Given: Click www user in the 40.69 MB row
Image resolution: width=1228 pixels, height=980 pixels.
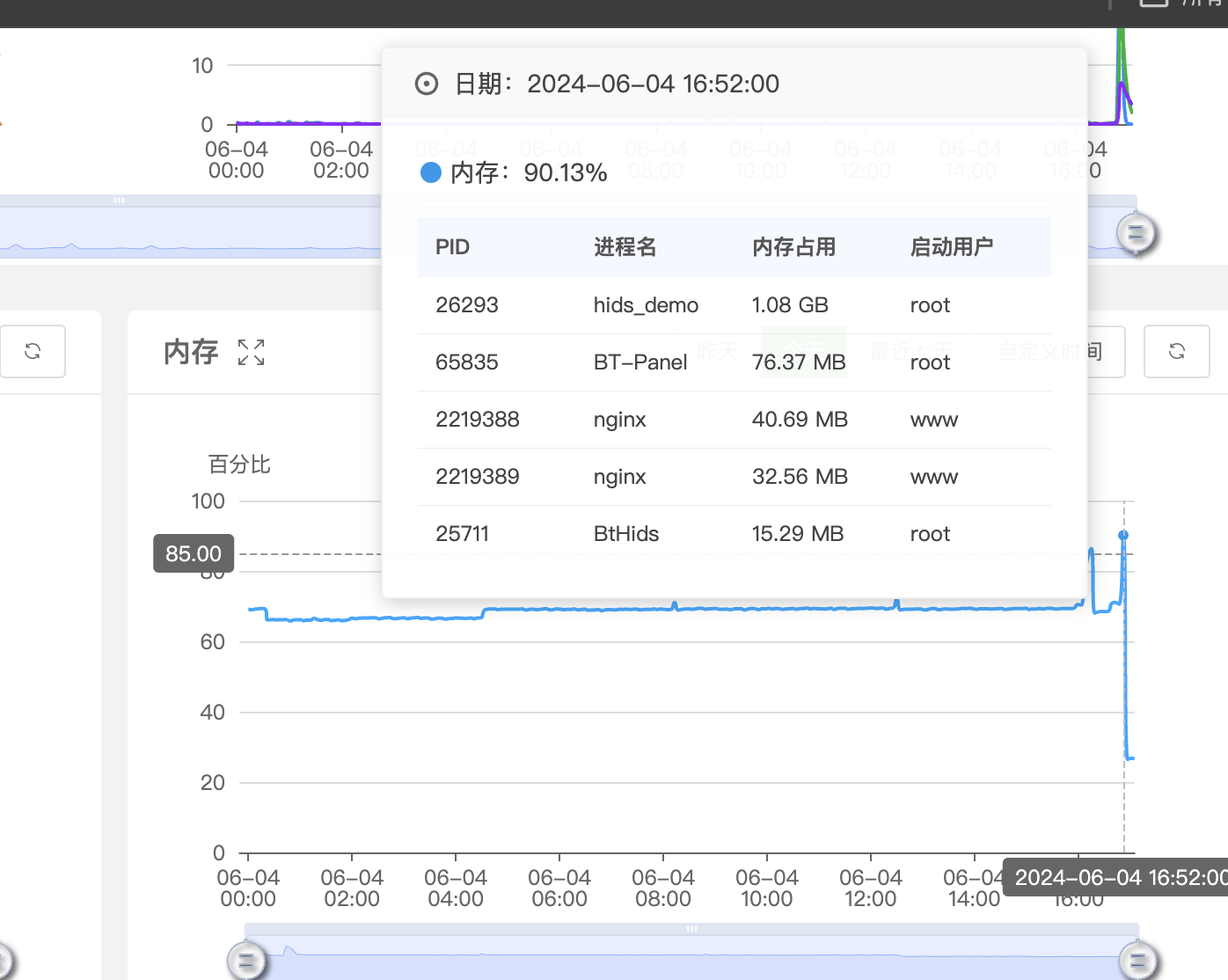Looking at the screenshot, I should (x=934, y=420).
